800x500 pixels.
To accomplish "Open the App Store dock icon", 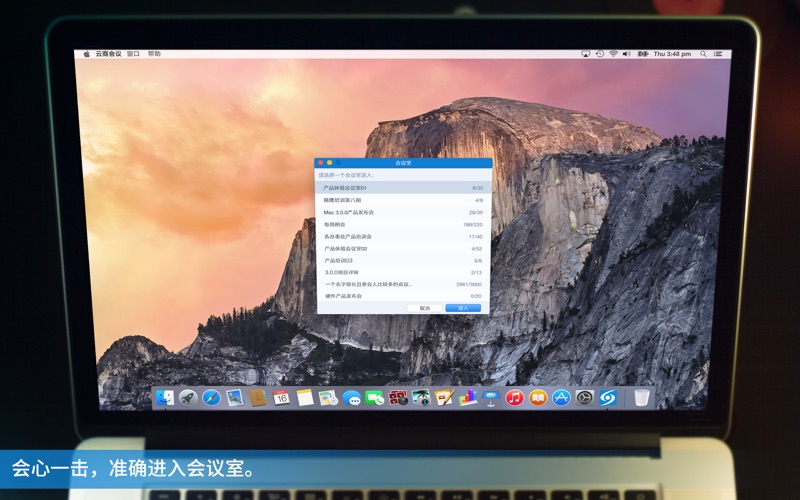I will coord(561,397).
